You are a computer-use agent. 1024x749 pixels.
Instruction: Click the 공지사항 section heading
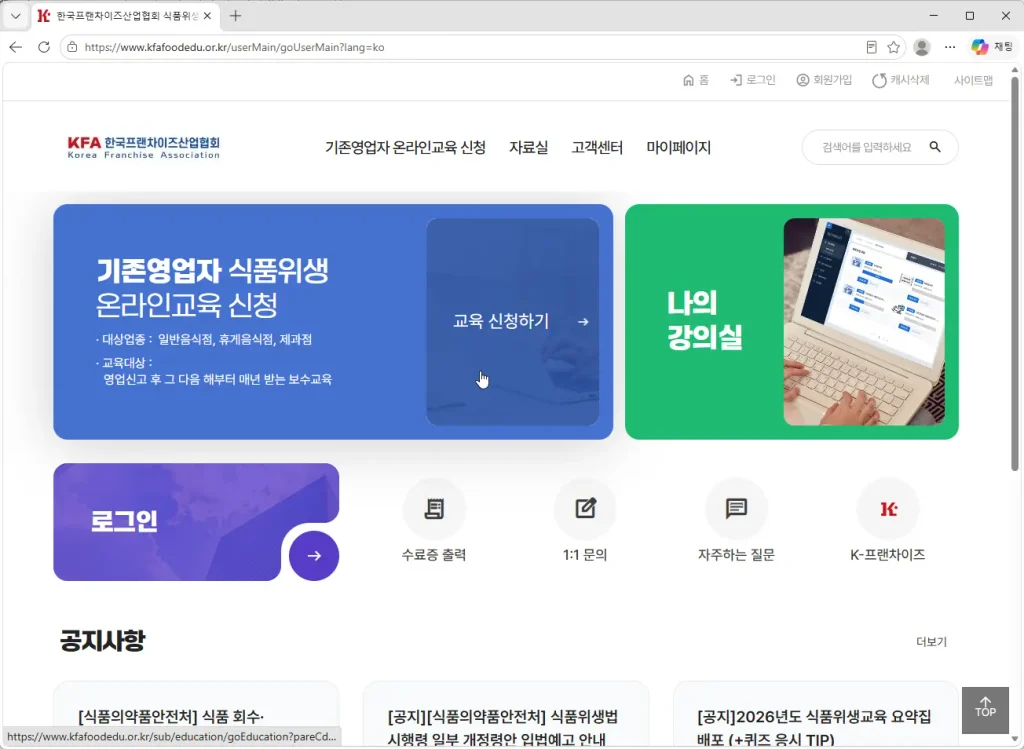tap(103, 640)
